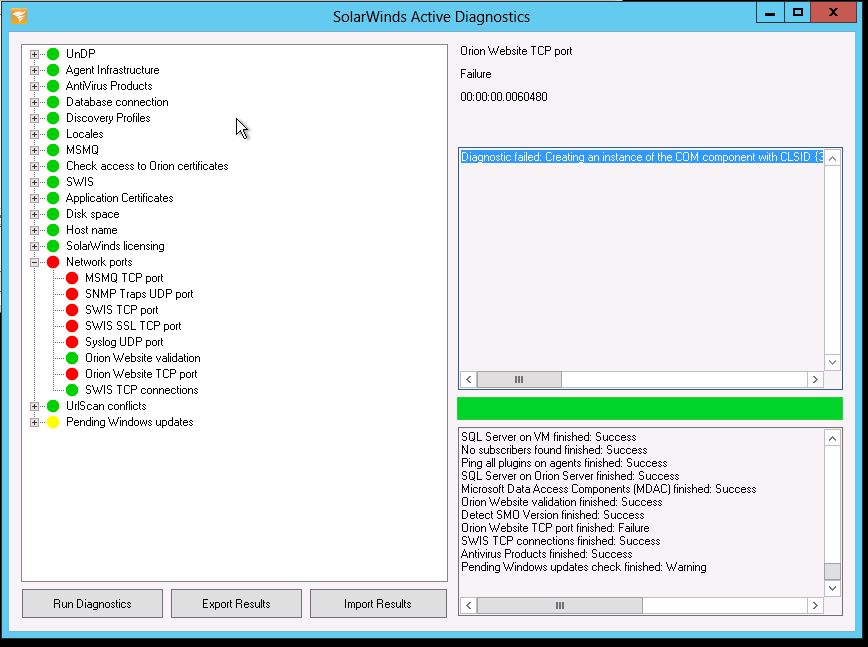Click the green dot beside AntiVirus Products
Image resolution: width=868 pixels, height=647 pixels.
click(x=53, y=86)
